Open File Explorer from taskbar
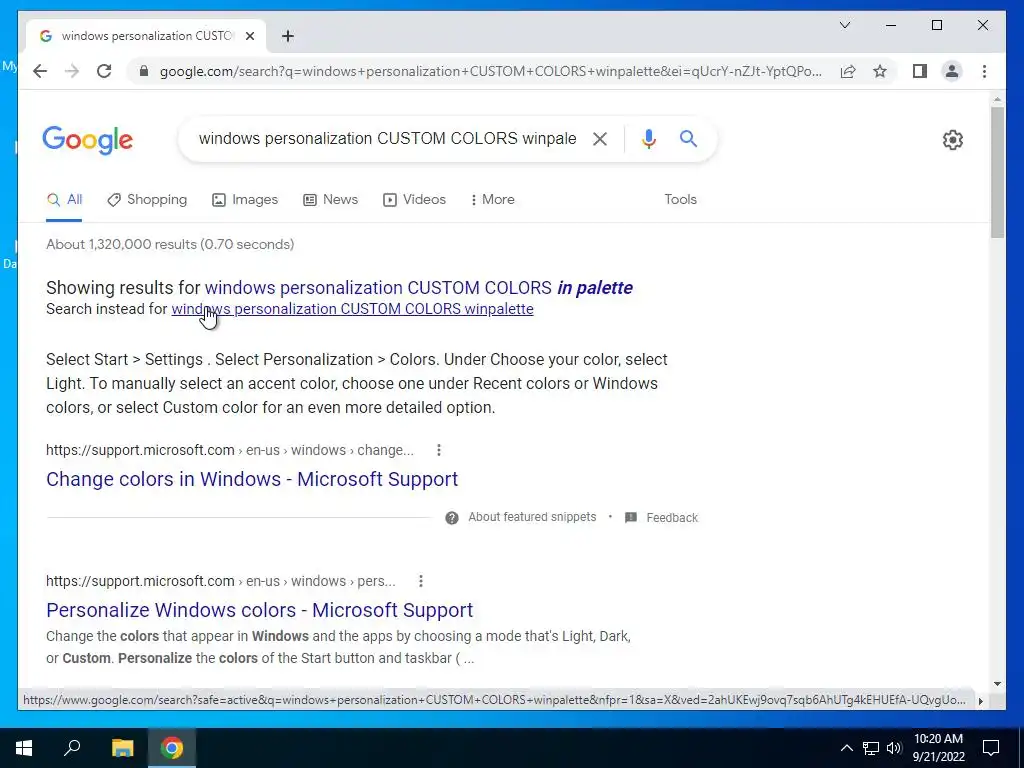This screenshot has height=768, width=1024. click(x=122, y=748)
